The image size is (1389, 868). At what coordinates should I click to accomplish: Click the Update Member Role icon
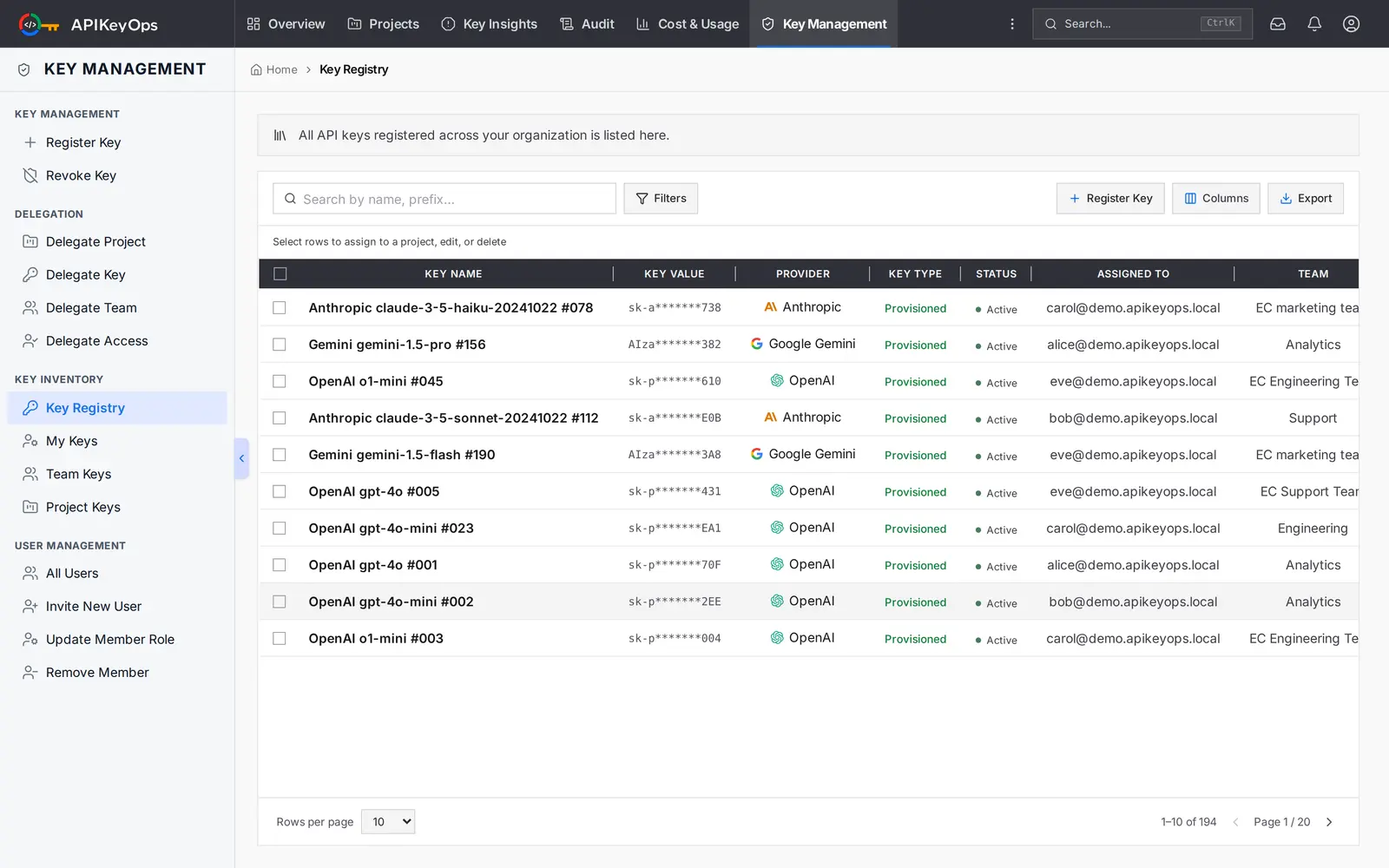click(x=30, y=639)
